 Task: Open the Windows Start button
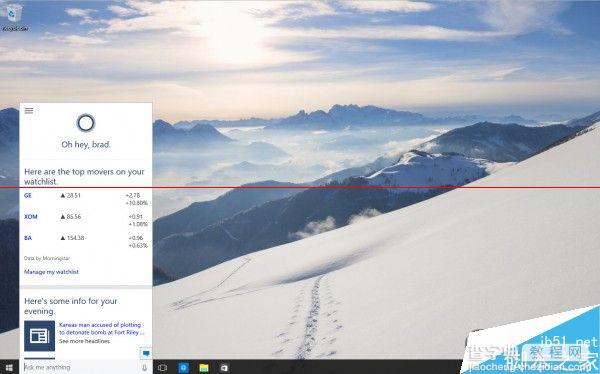[9, 367]
